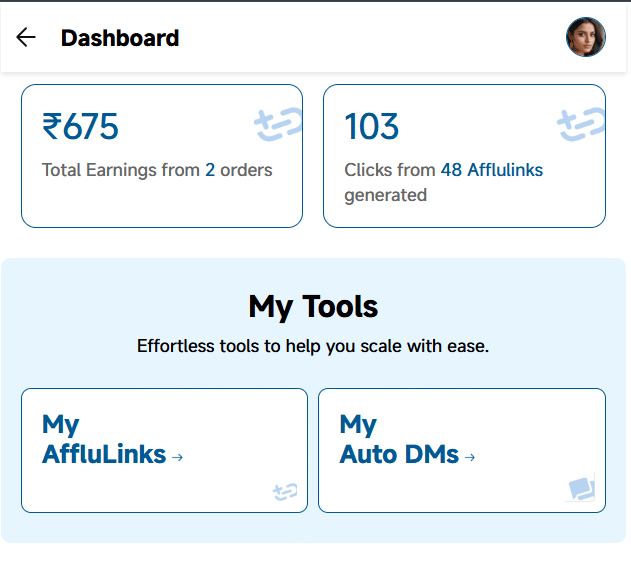Open the "2" orders count link
This screenshot has width=631, height=575.
210,170
